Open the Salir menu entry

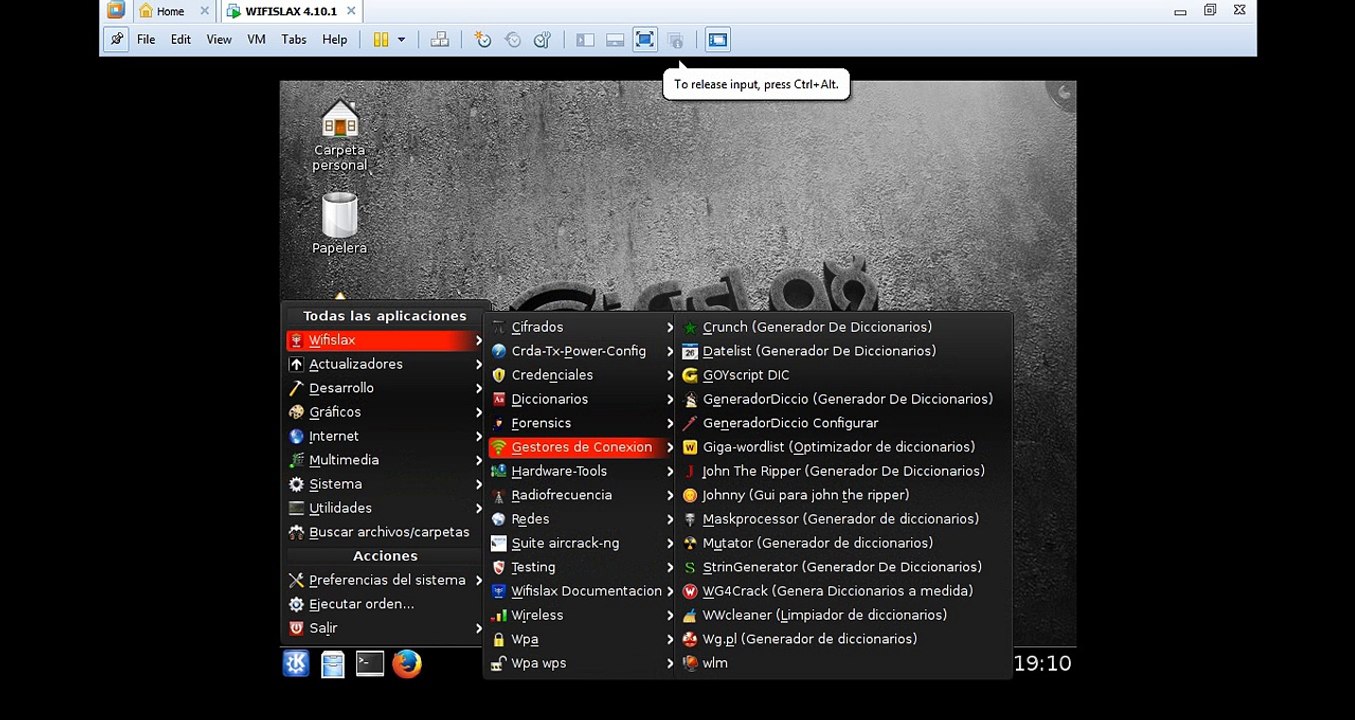pos(385,628)
